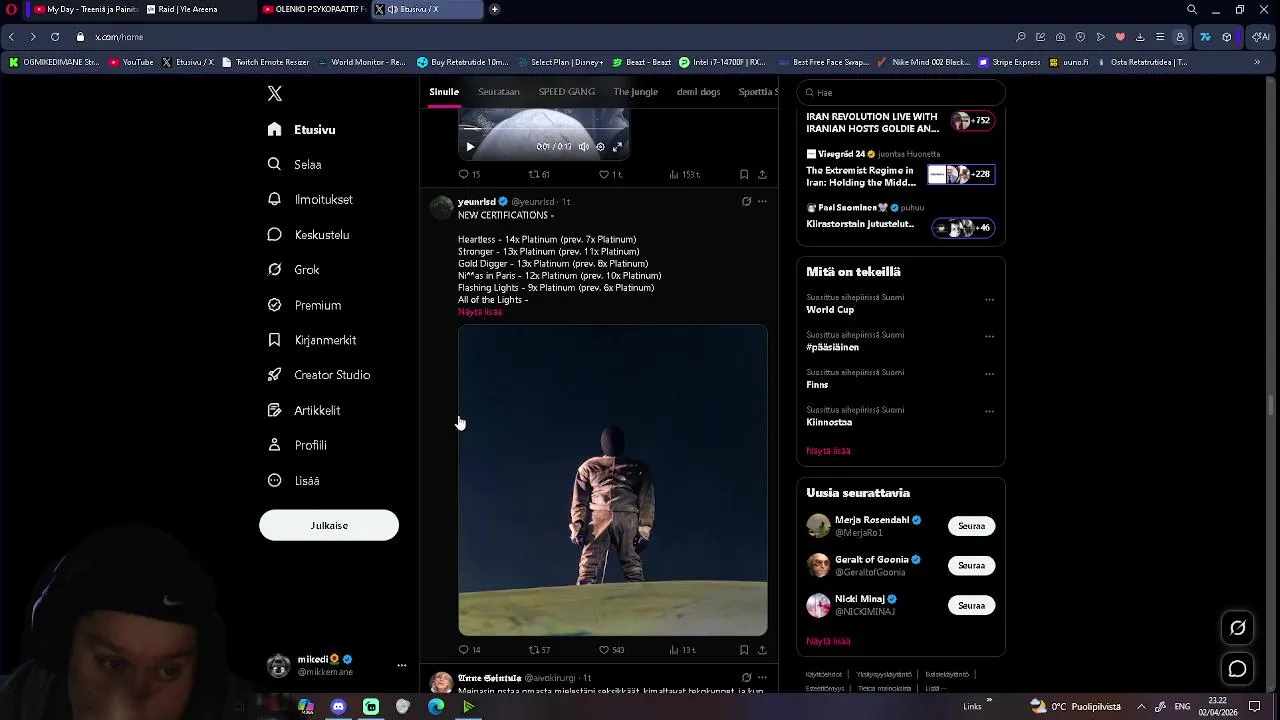Open World Cup trending topic
The image size is (1280, 720).
(830, 310)
